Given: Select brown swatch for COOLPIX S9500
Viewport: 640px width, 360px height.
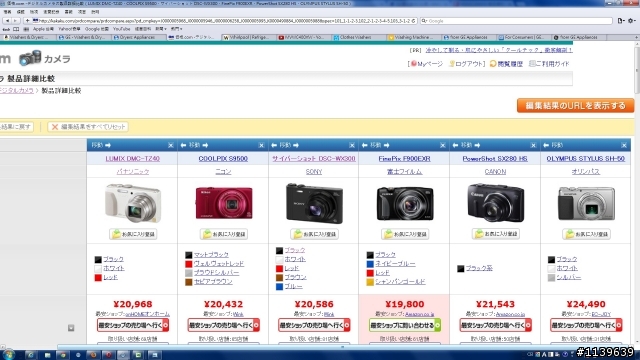Looking at the screenshot, I should [x=189, y=282].
